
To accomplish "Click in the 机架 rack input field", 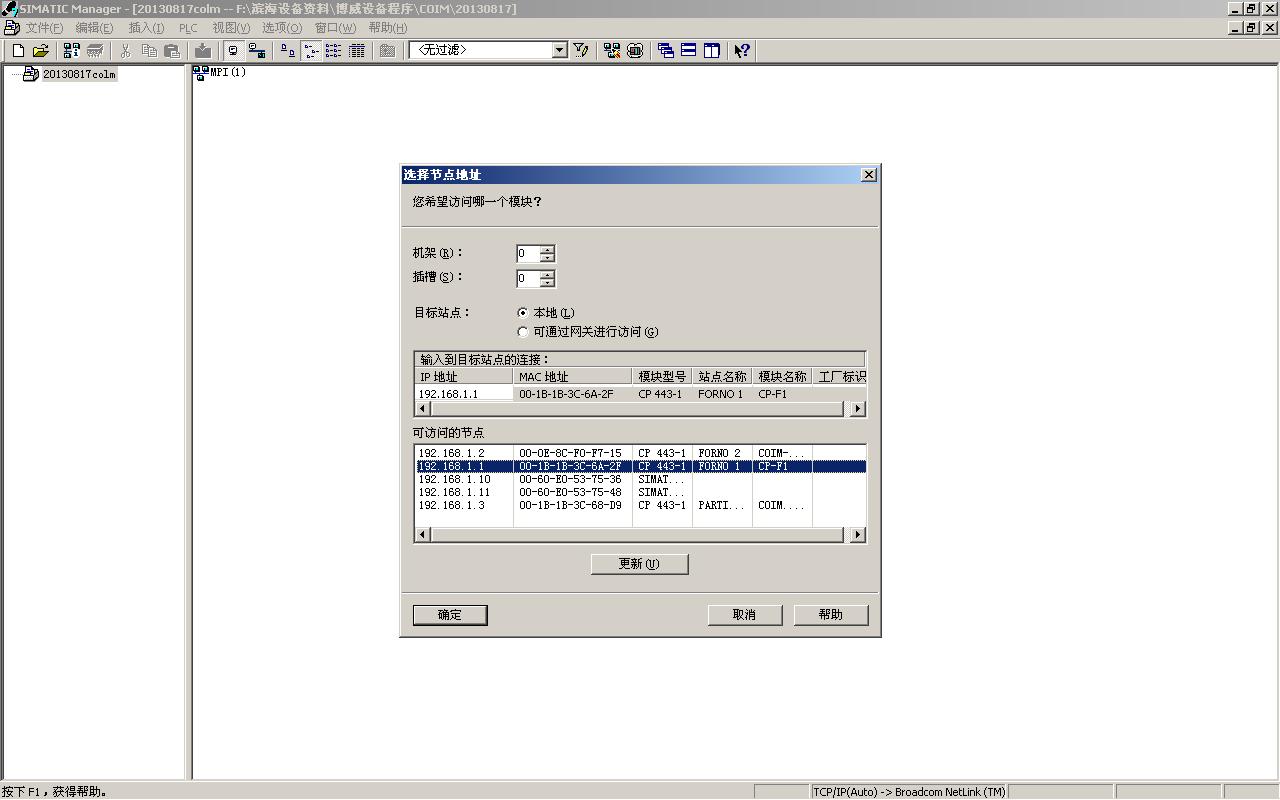I will click(528, 253).
